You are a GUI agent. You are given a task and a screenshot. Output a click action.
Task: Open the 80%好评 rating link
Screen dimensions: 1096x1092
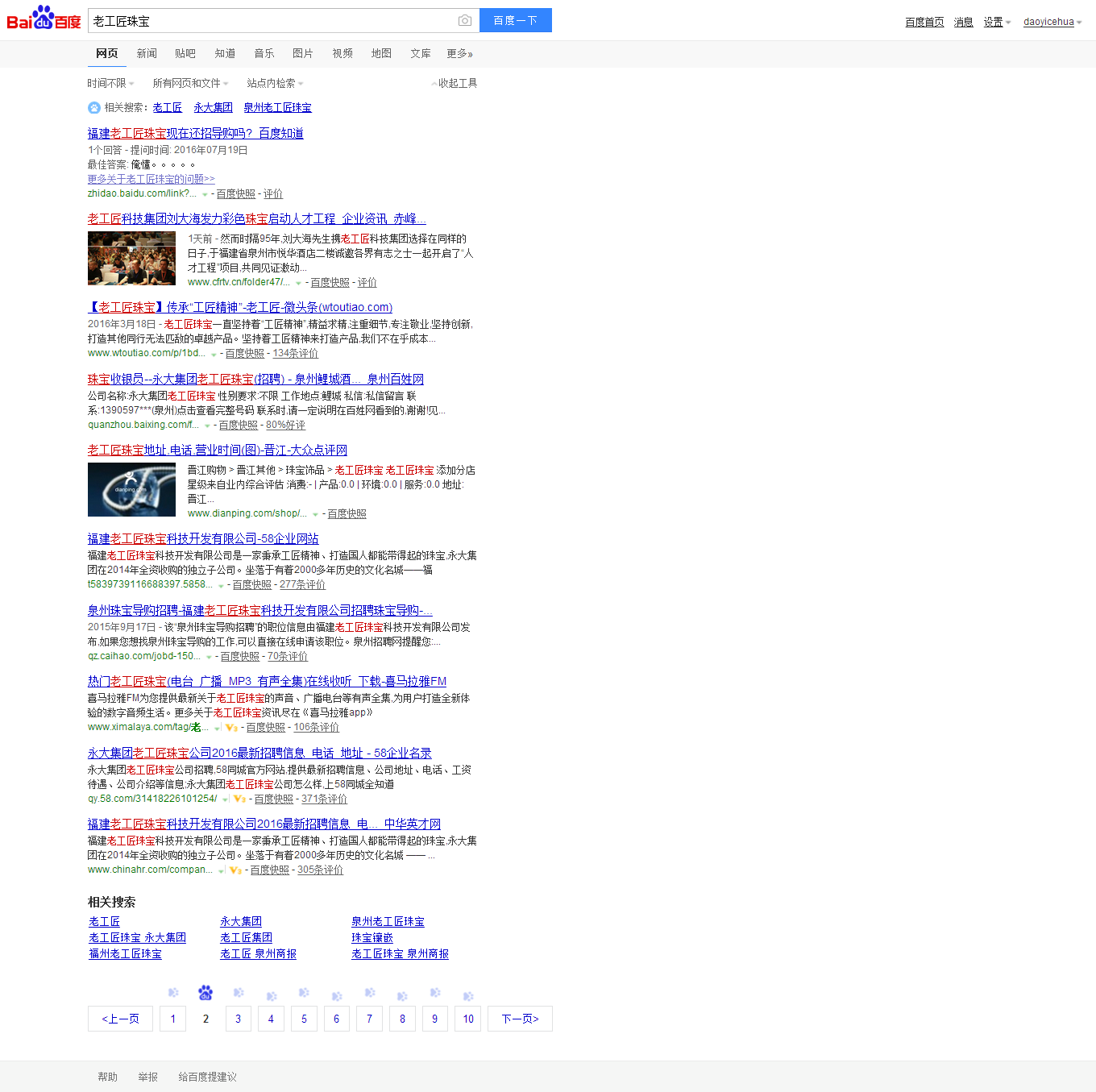[x=285, y=426]
